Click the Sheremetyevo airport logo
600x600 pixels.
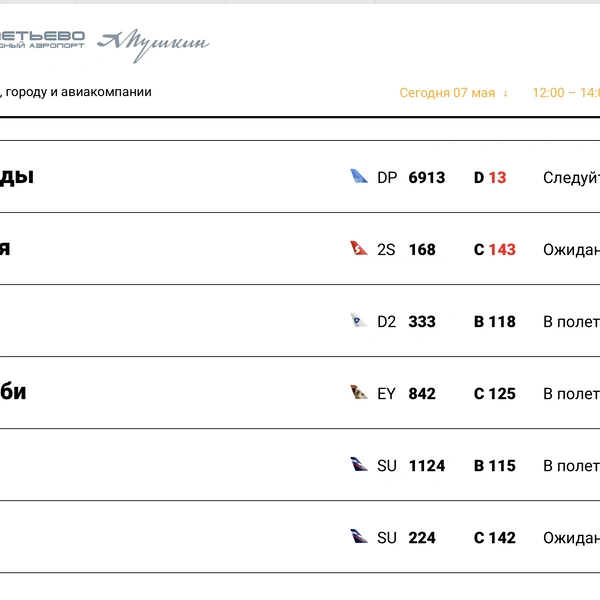coord(42,40)
